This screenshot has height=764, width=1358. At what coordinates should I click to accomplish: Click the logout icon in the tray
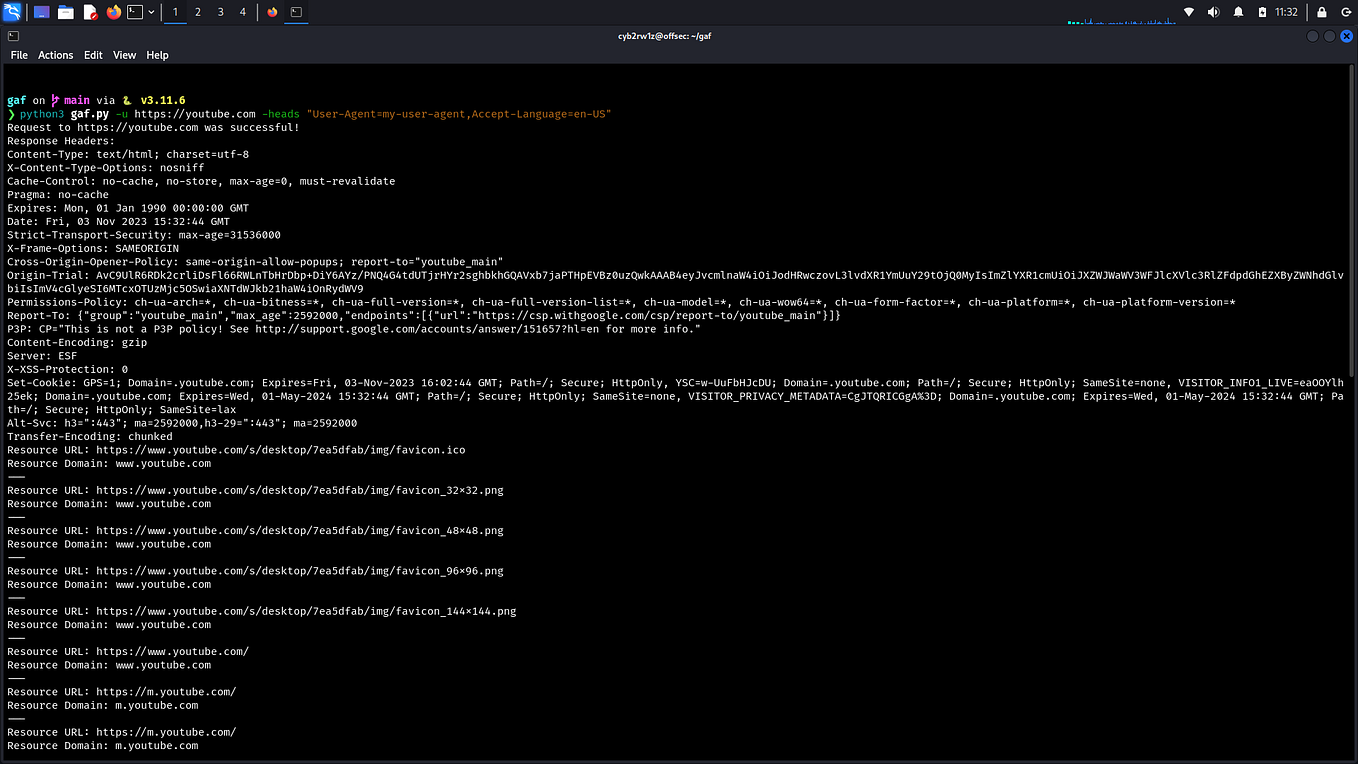(1347, 12)
